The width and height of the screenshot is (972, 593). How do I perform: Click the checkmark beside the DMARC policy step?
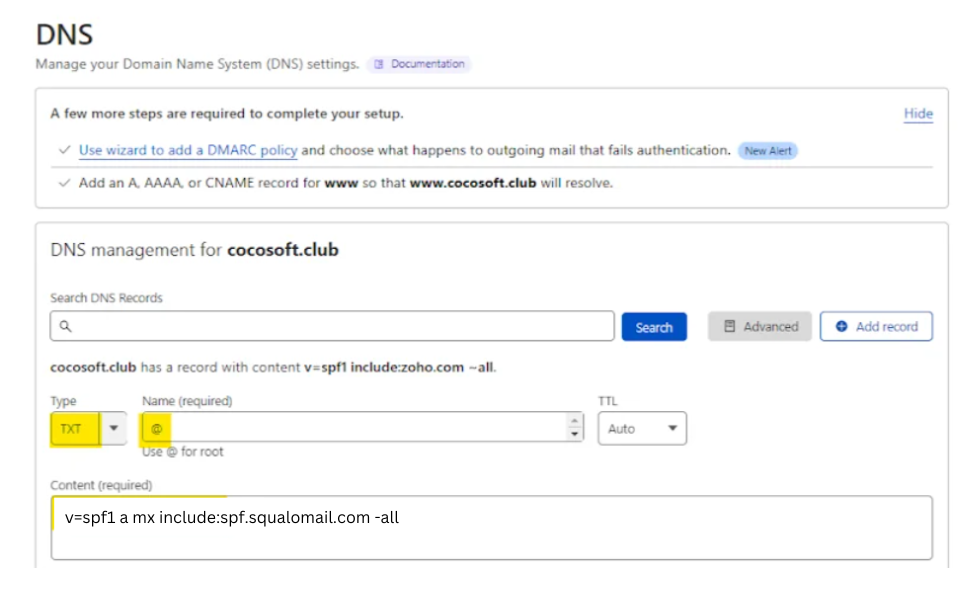[x=64, y=151]
